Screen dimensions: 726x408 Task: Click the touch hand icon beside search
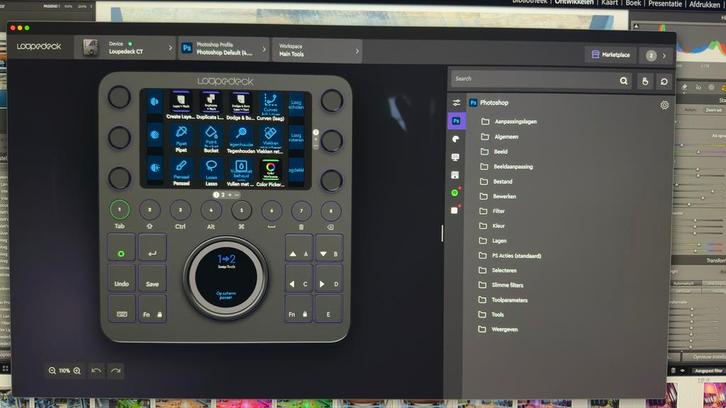[x=645, y=82]
